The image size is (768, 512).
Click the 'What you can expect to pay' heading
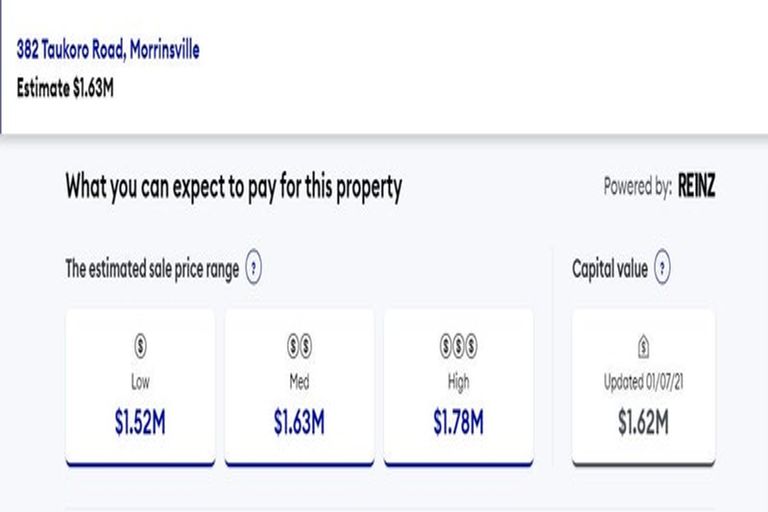(x=233, y=187)
